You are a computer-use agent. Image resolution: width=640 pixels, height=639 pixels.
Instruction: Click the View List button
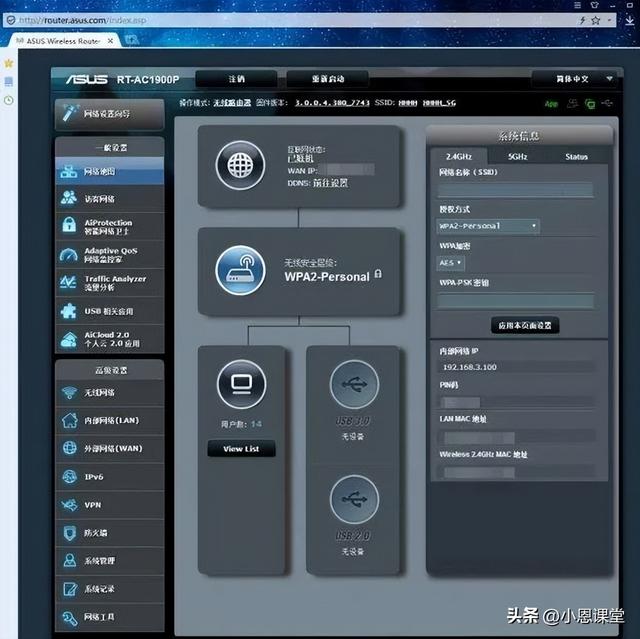pos(241,448)
